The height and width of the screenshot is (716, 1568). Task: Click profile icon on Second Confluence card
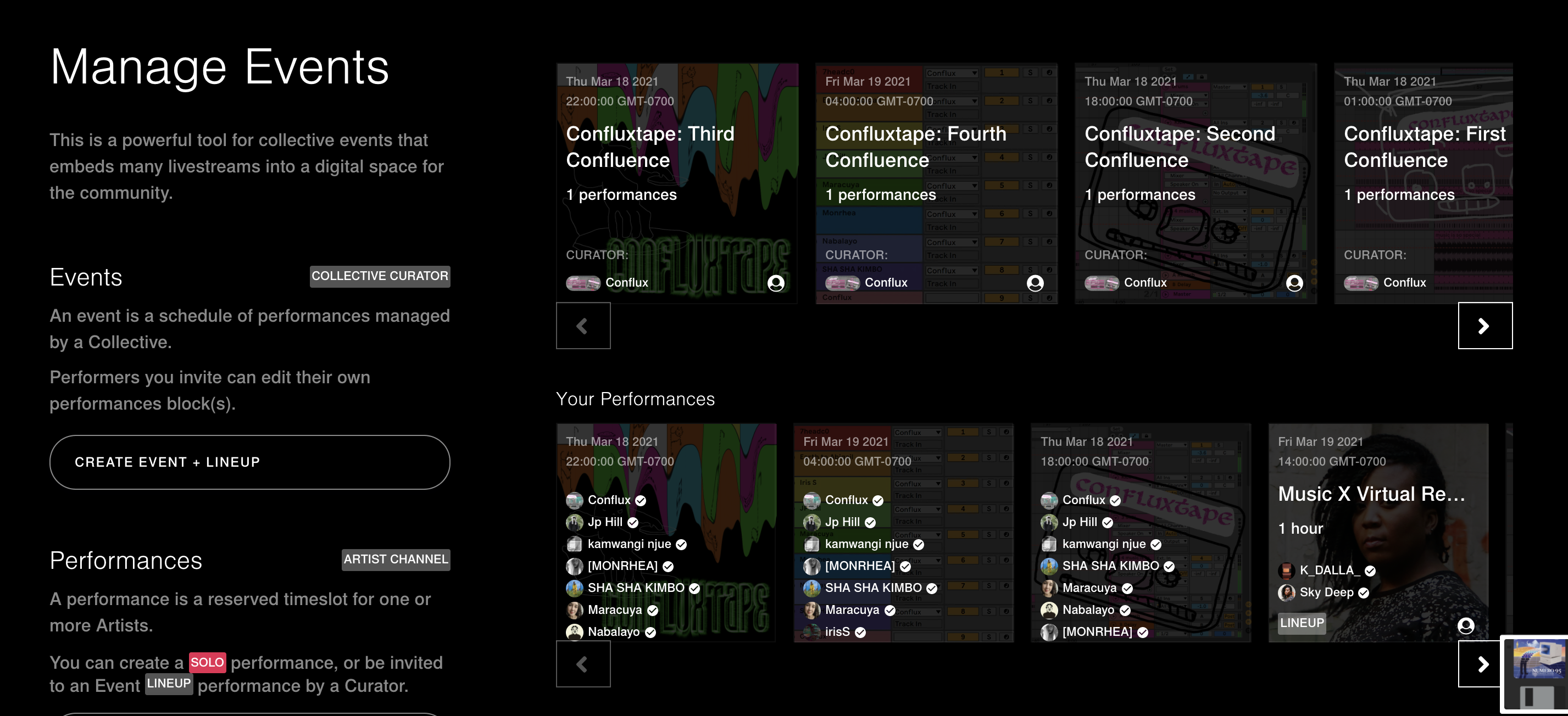coord(1294,283)
